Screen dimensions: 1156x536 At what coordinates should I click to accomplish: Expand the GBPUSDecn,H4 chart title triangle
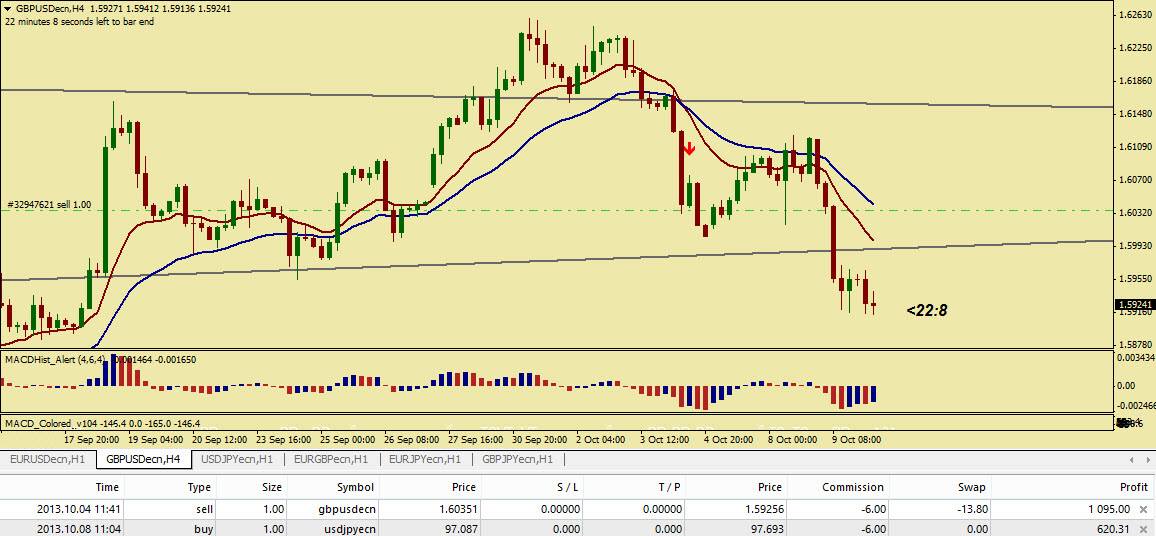pyautogui.click(x=8, y=8)
